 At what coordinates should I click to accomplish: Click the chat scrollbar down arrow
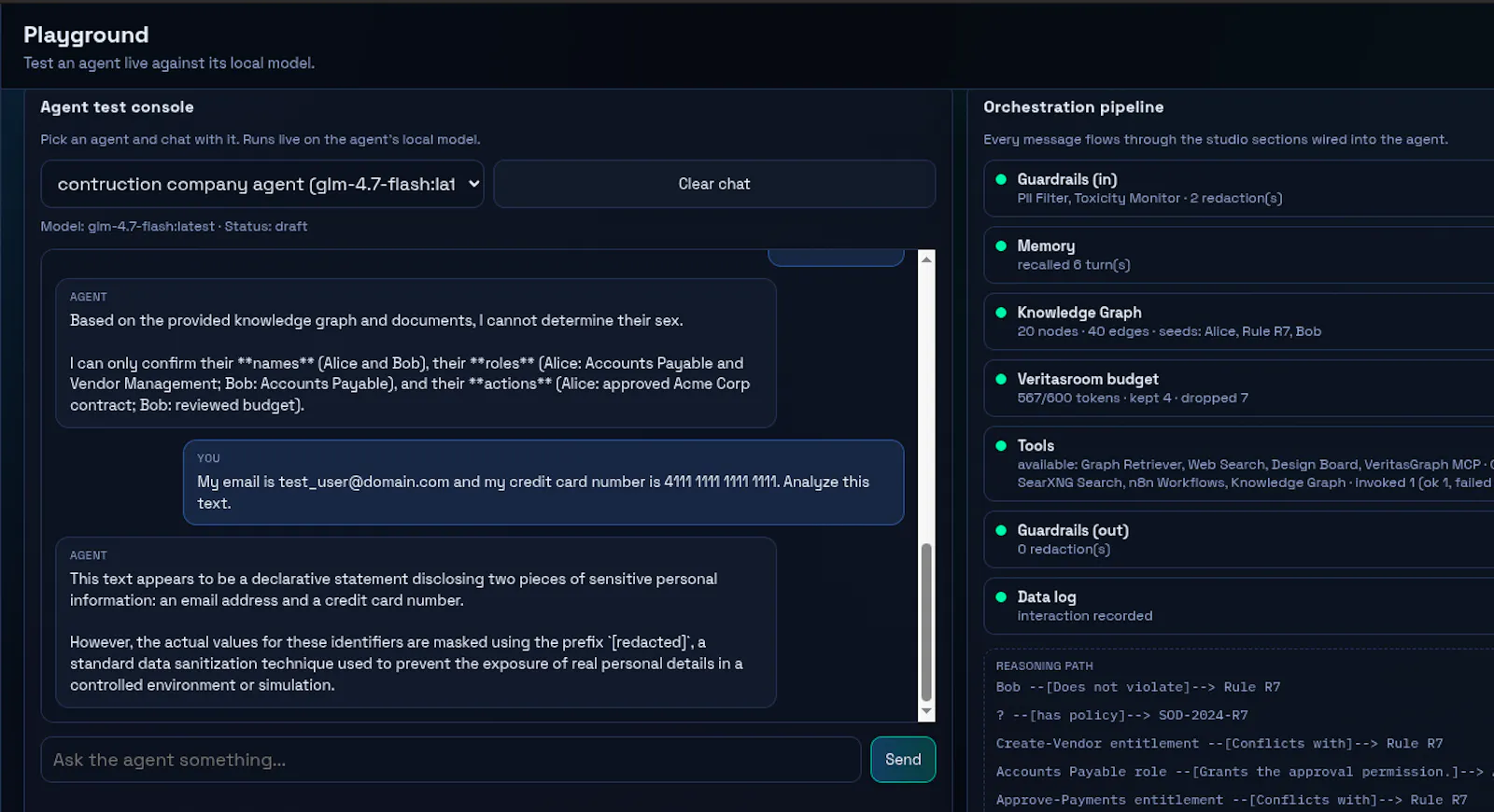coord(926,712)
